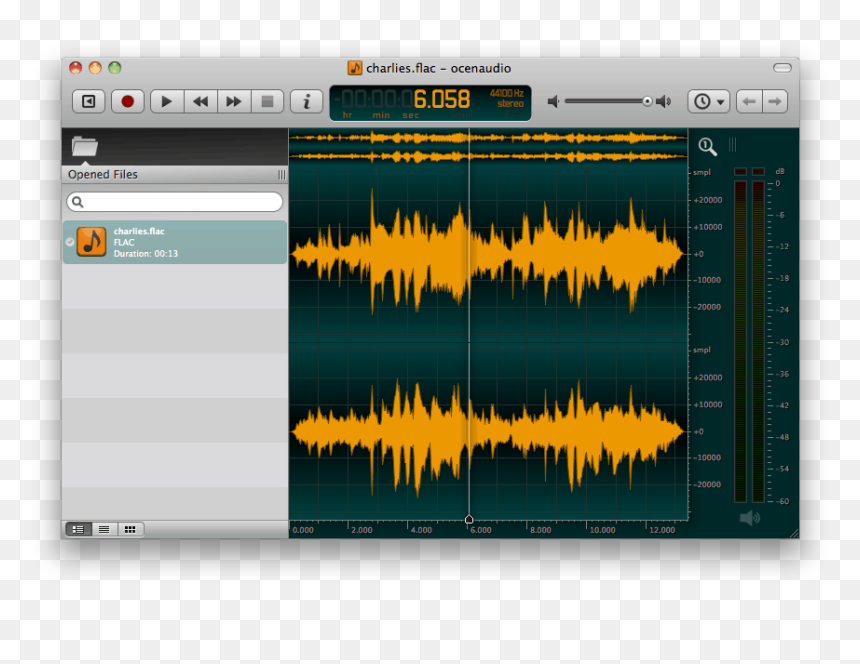Click the bottom channel smpl scale label
The image size is (860, 664).
[701, 350]
